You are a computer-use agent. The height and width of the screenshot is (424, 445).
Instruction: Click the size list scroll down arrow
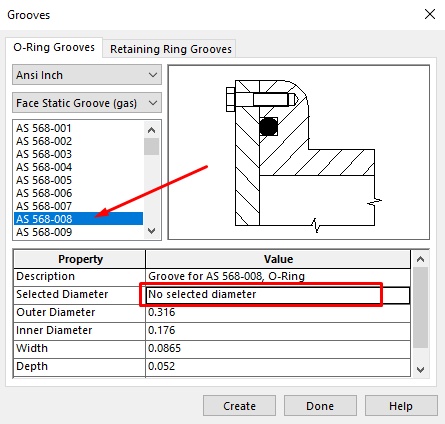click(x=151, y=231)
